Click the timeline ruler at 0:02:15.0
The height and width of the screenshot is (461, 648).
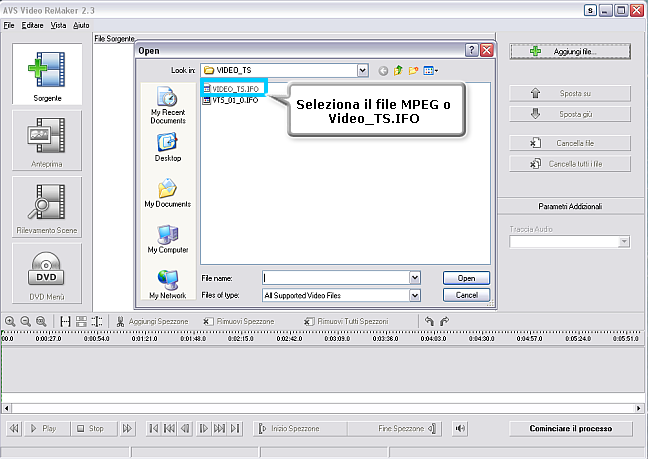pos(241,338)
